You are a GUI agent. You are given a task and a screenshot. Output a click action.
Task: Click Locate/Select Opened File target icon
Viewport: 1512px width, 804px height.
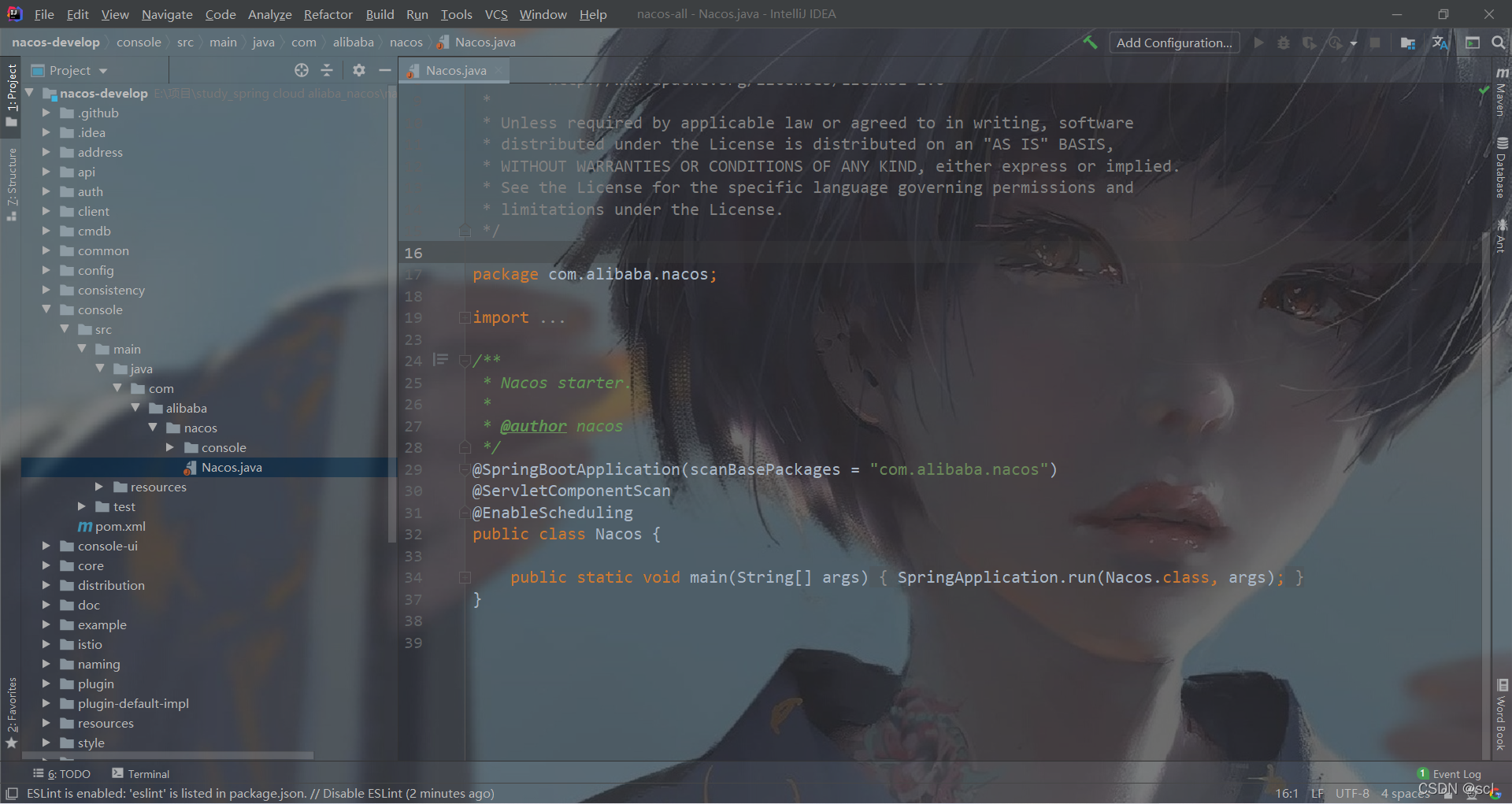click(x=302, y=70)
